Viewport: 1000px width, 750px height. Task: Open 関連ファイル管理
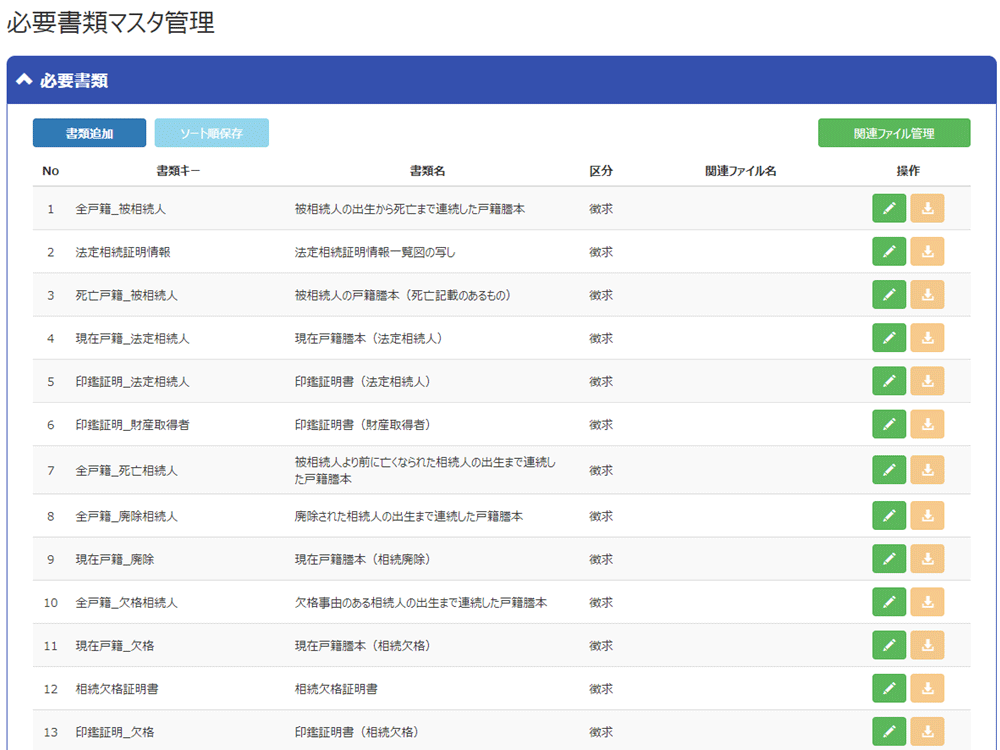coord(893,133)
